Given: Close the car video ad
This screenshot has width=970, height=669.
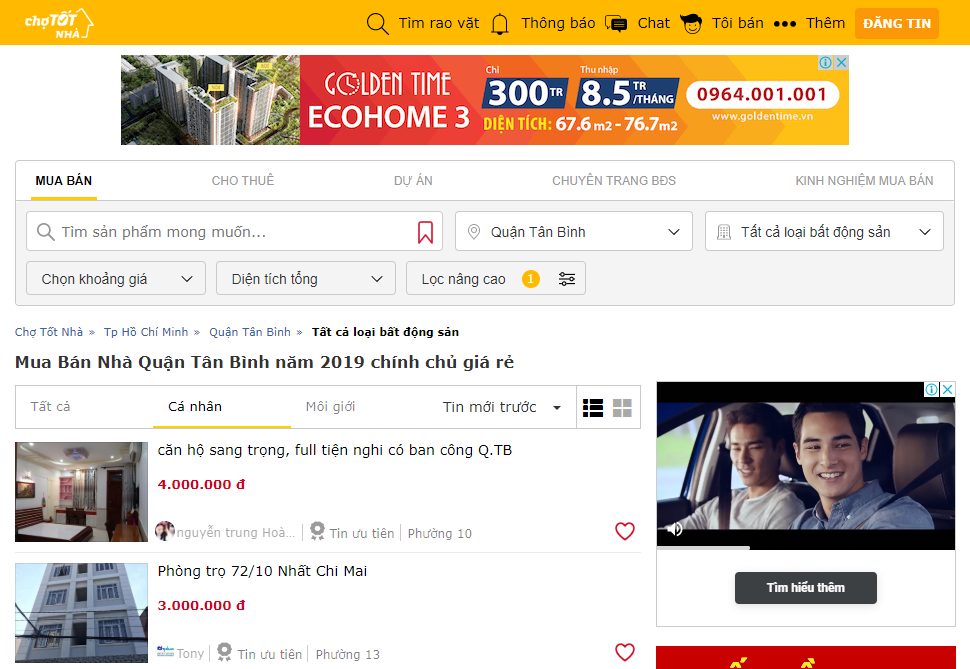Looking at the screenshot, I should 948,389.
